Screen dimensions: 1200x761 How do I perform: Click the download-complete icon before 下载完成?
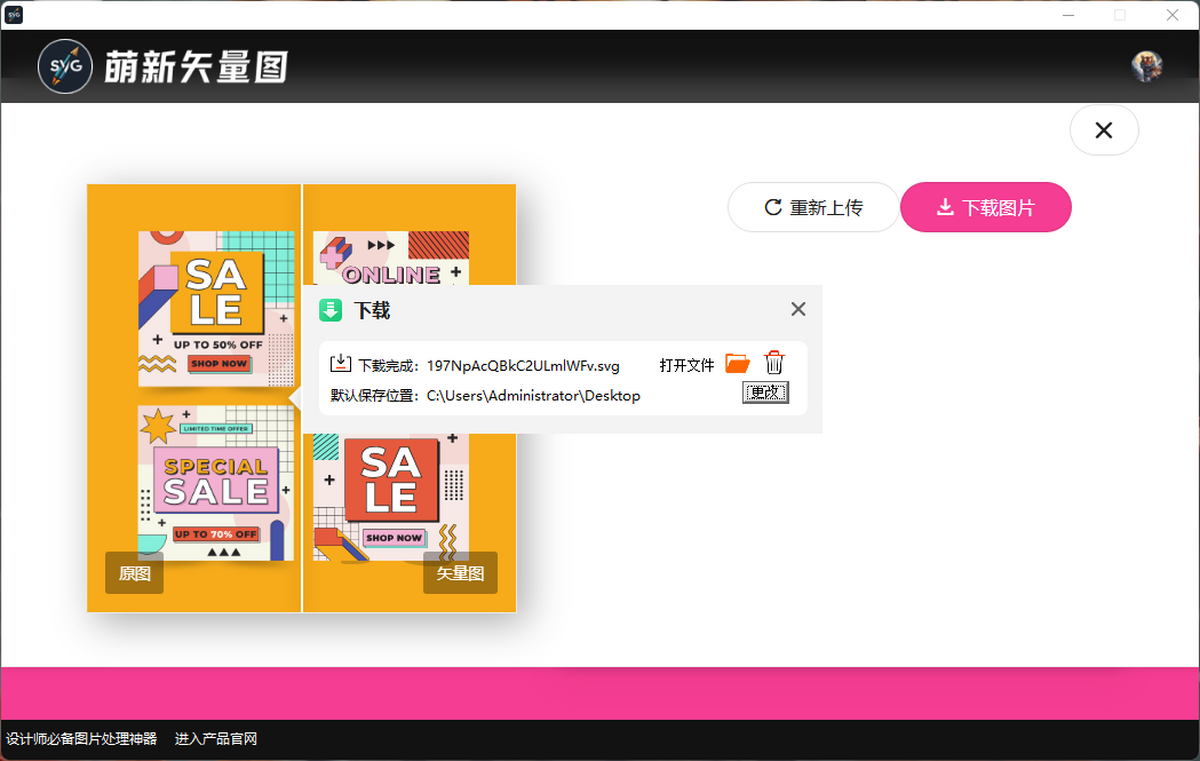coord(341,364)
